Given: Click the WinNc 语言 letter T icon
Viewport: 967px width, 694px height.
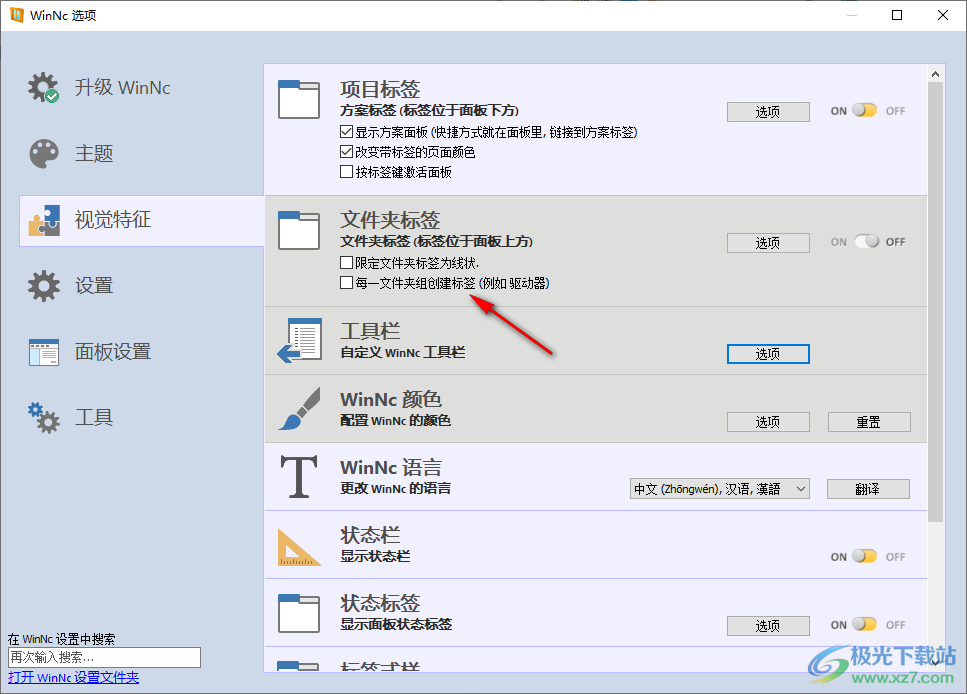Looking at the screenshot, I should [x=299, y=476].
